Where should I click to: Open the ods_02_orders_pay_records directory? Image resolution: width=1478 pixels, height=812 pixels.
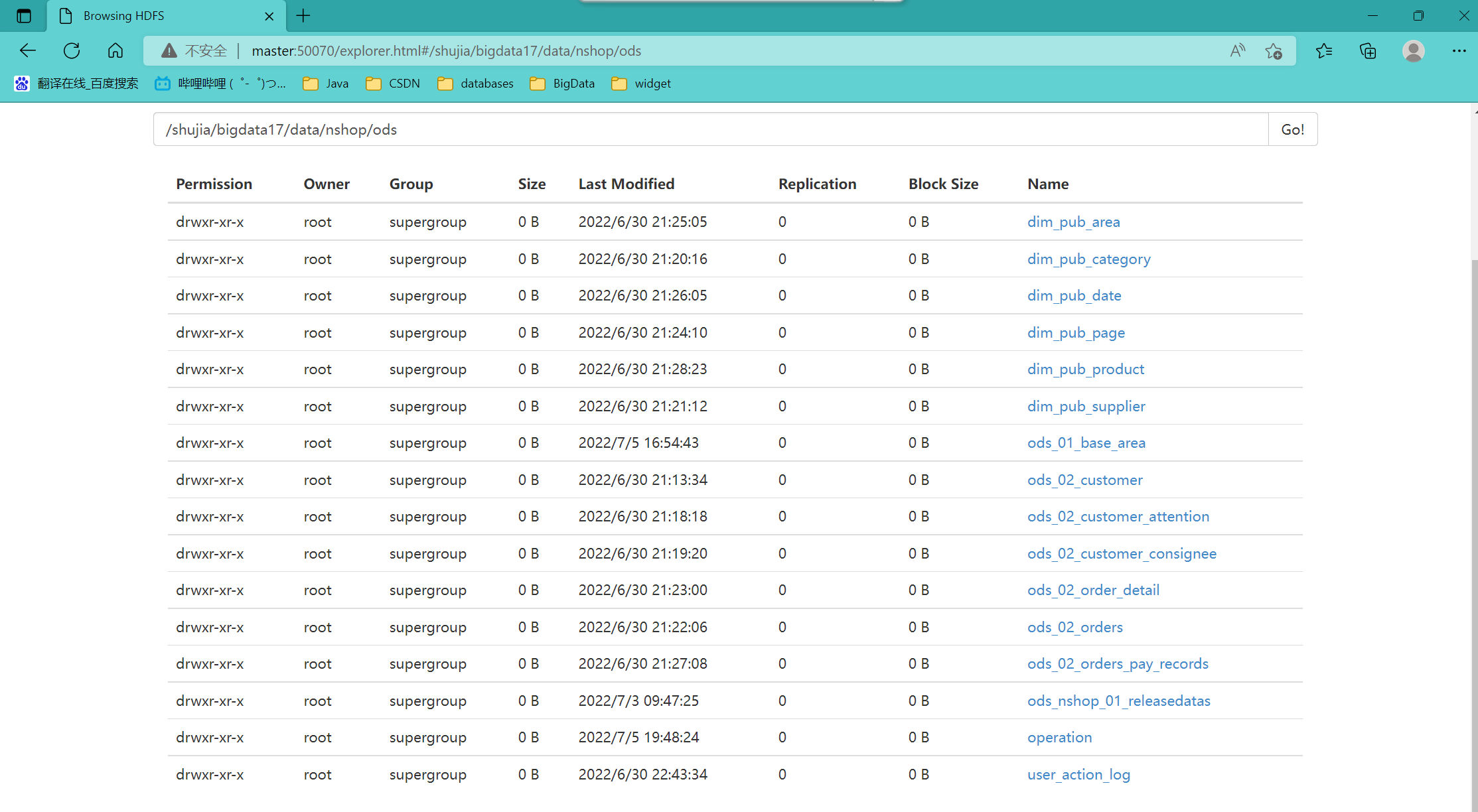(x=1118, y=664)
